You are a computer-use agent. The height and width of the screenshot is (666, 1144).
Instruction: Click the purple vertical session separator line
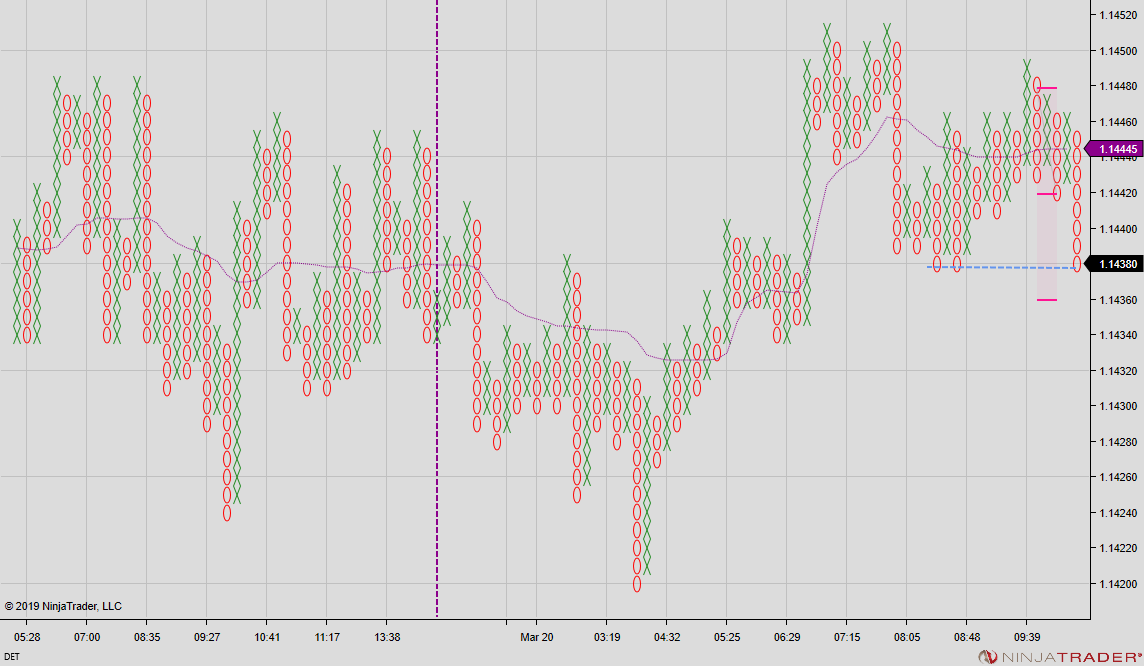tap(436, 300)
